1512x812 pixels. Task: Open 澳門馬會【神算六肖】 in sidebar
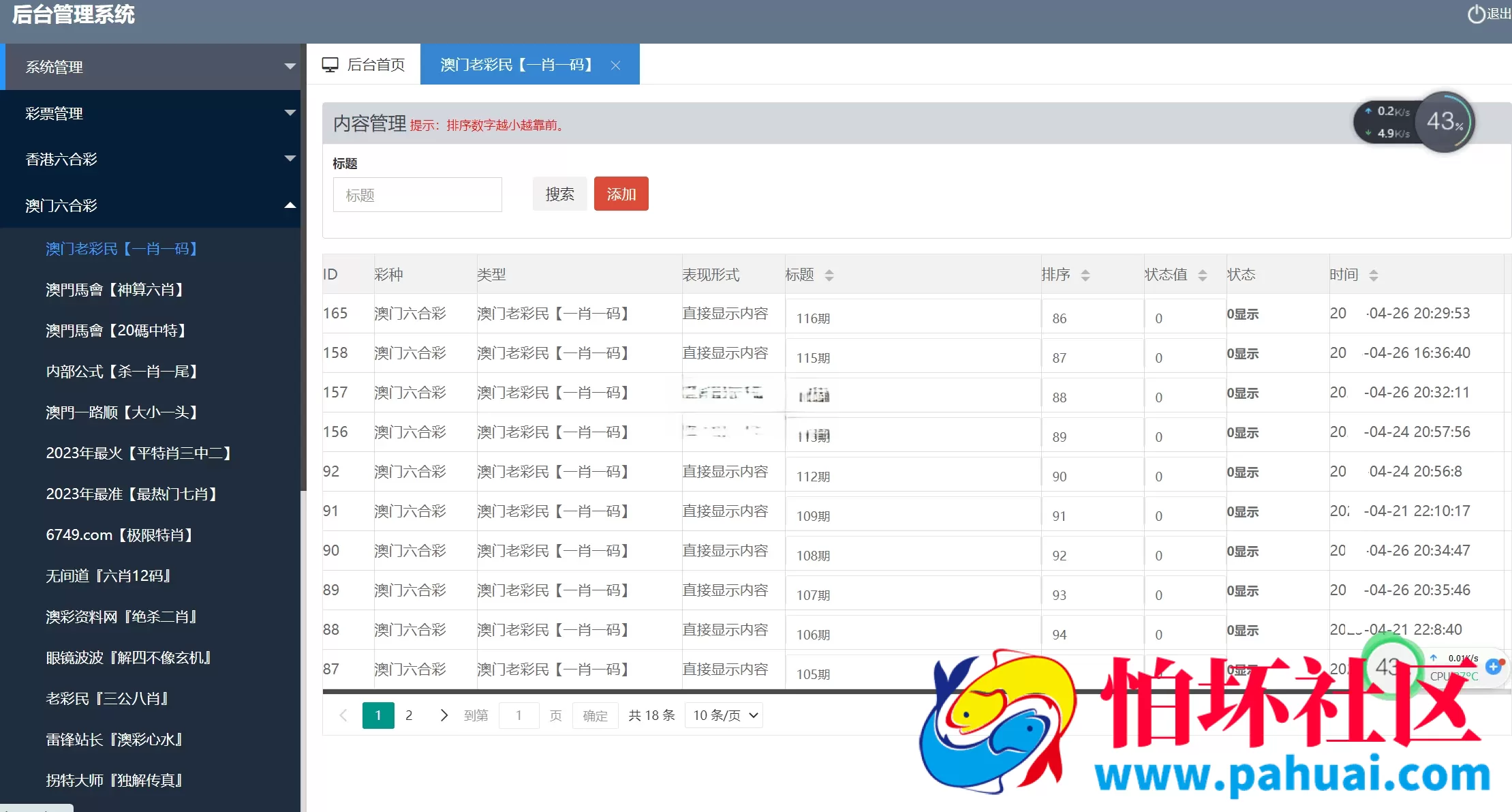point(114,290)
